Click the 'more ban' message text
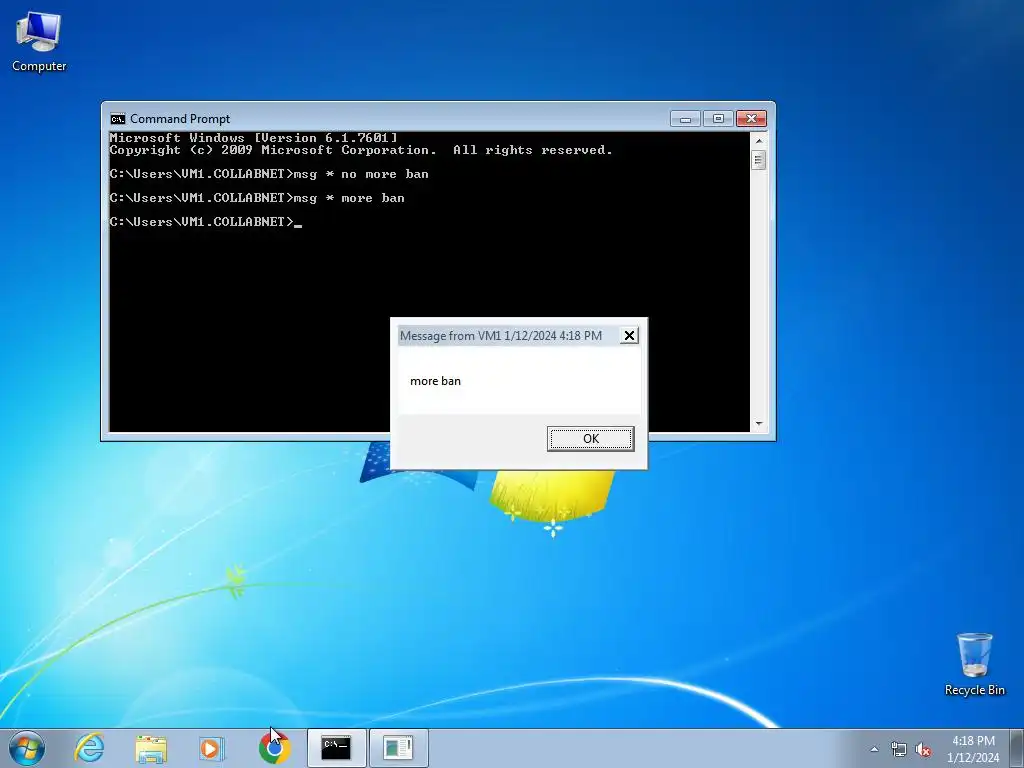This screenshot has height=768, width=1024. (435, 381)
